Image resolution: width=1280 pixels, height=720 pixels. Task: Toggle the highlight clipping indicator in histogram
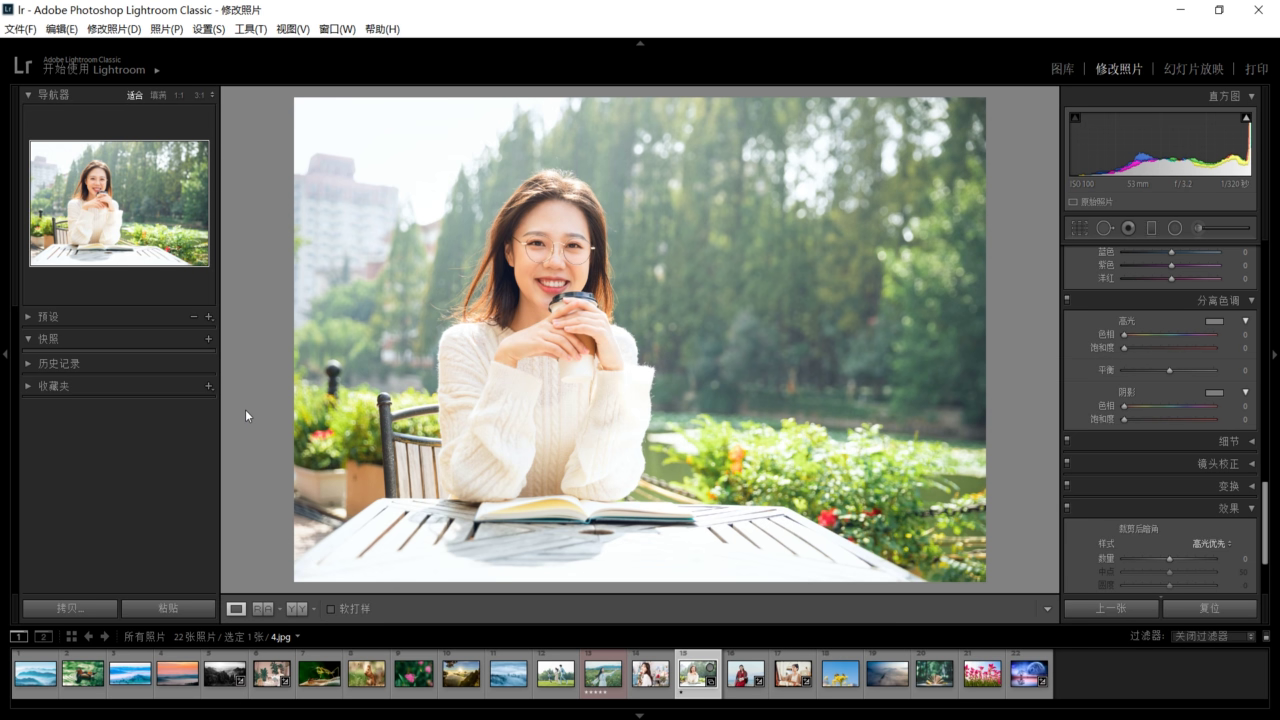tap(1246, 118)
